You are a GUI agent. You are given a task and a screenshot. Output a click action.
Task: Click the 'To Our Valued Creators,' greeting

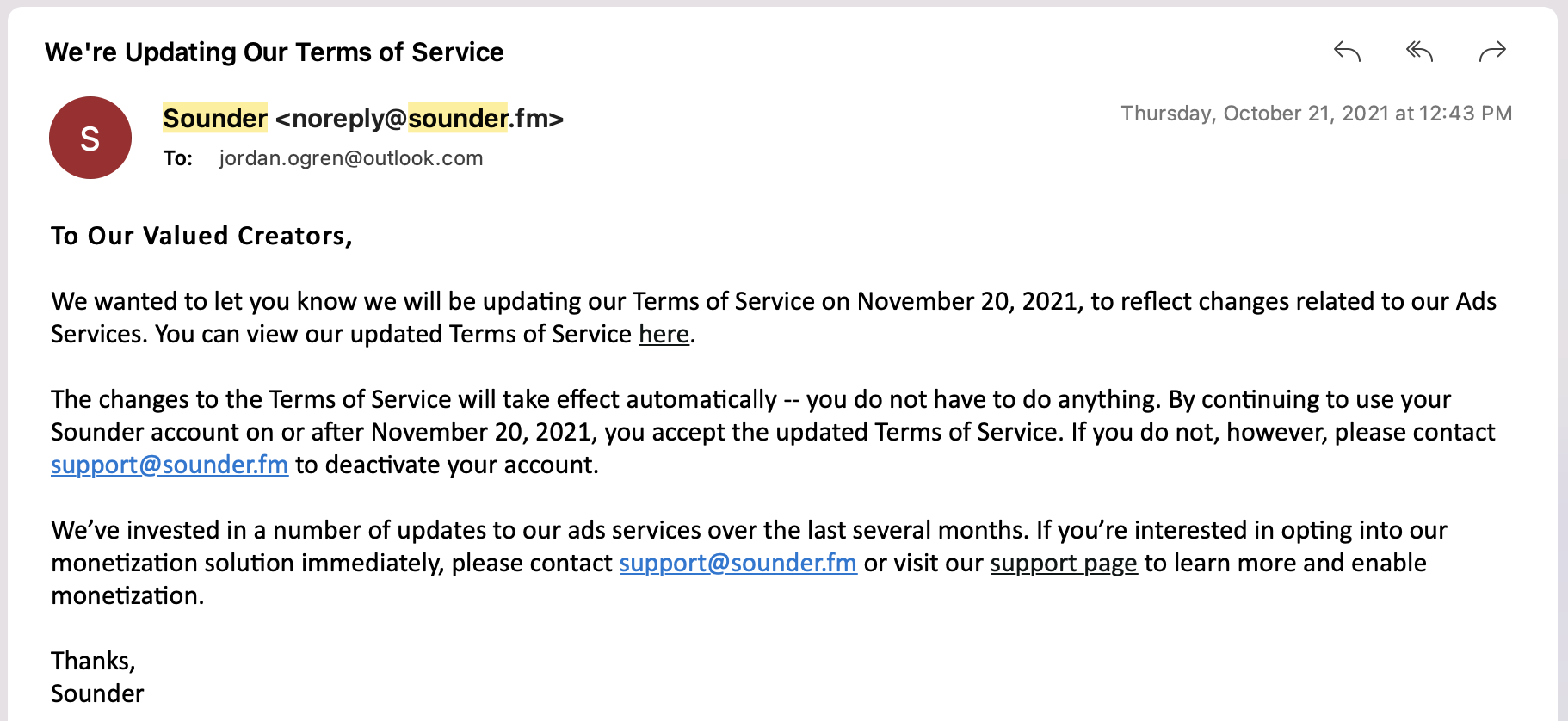pyautogui.click(x=201, y=236)
